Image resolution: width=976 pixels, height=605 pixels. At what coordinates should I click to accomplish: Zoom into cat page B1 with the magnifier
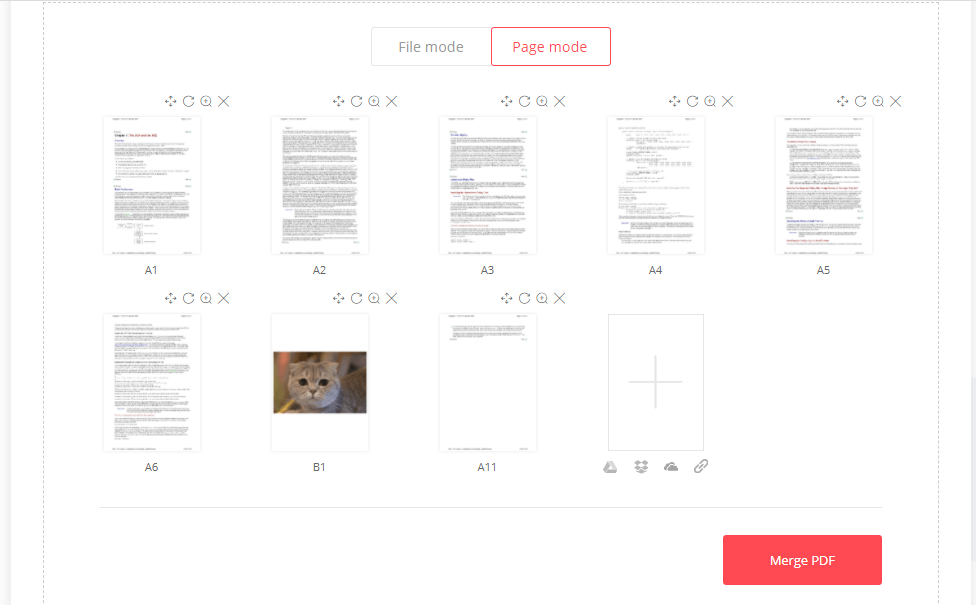(374, 298)
